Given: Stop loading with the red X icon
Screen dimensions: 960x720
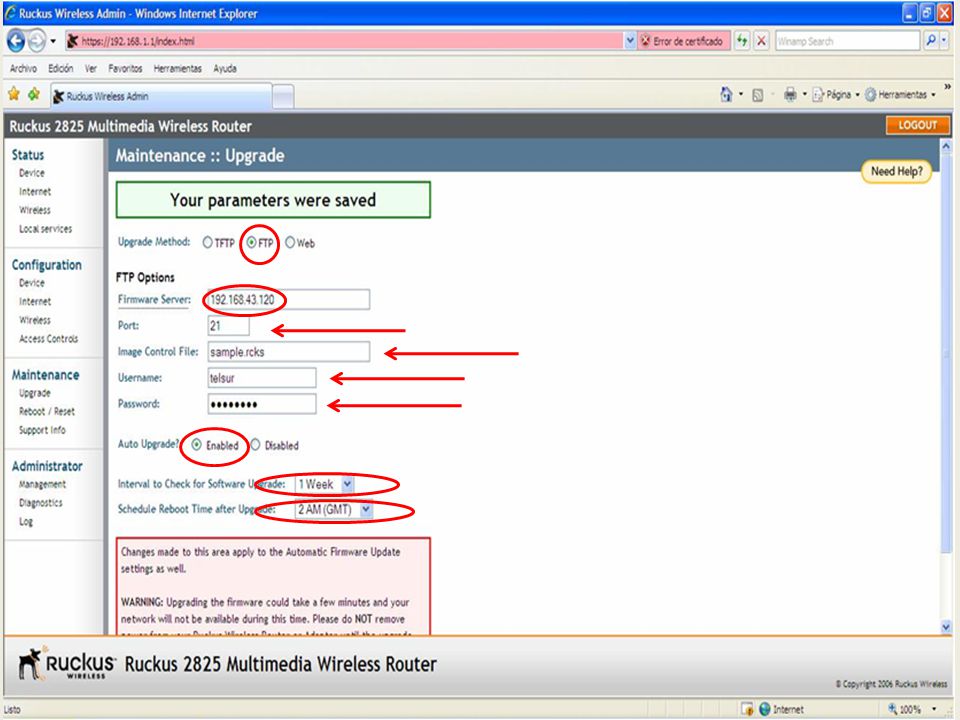Looking at the screenshot, I should (761, 41).
